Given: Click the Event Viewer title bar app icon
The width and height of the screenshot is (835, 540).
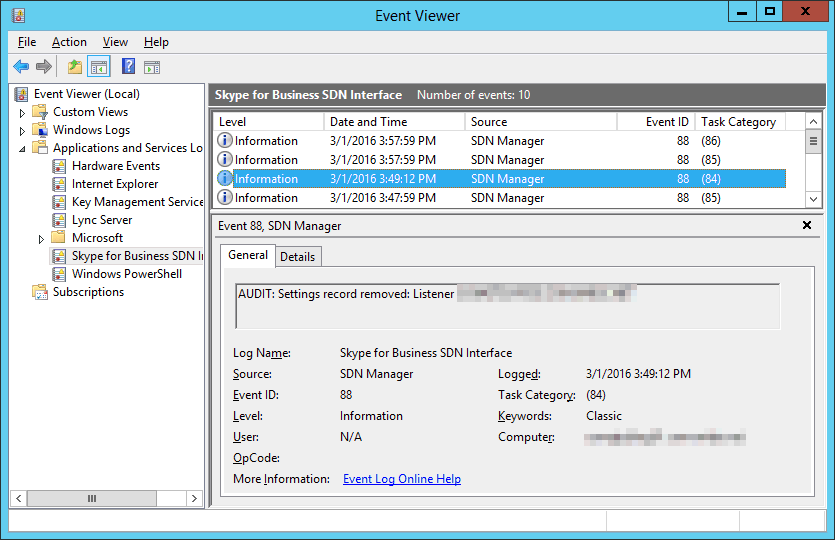Looking at the screenshot, I should pyautogui.click(x=19, y=15).
